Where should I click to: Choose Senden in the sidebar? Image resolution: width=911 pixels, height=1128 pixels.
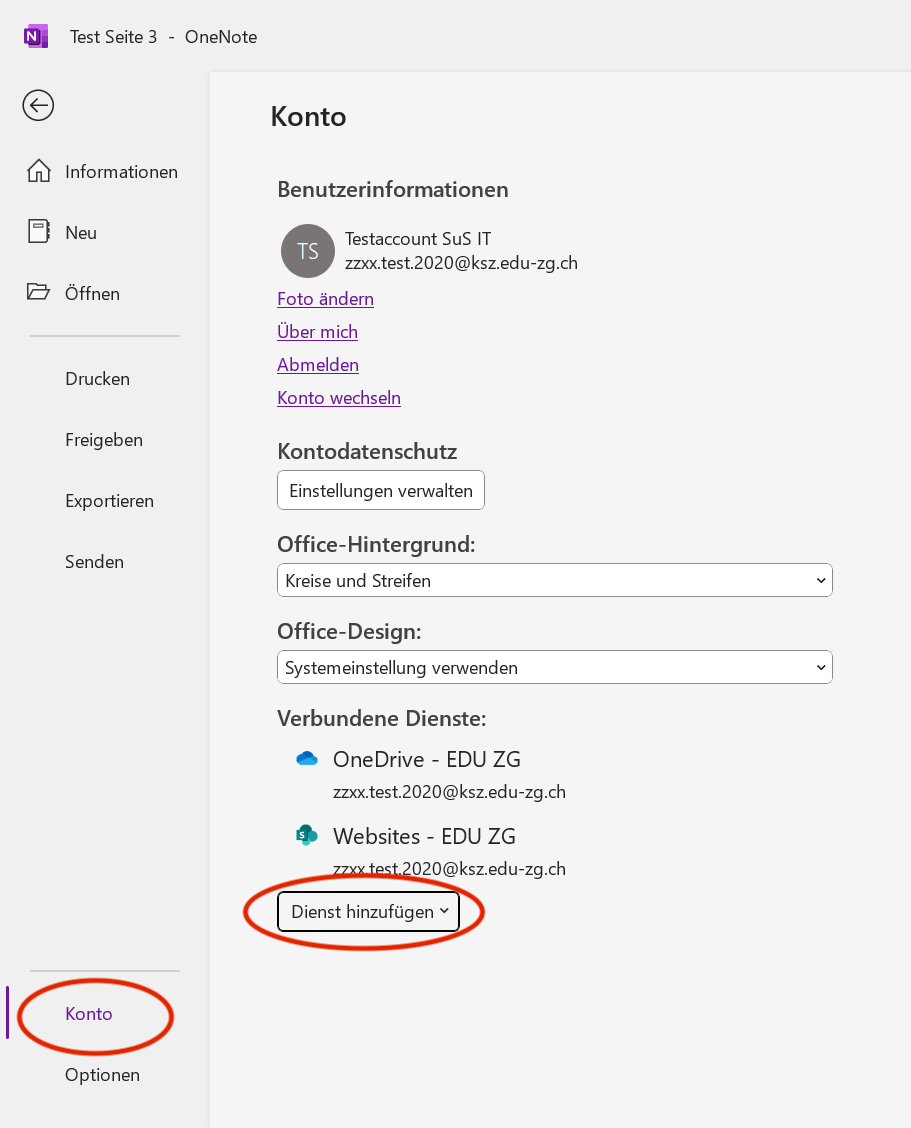(94, 561)
